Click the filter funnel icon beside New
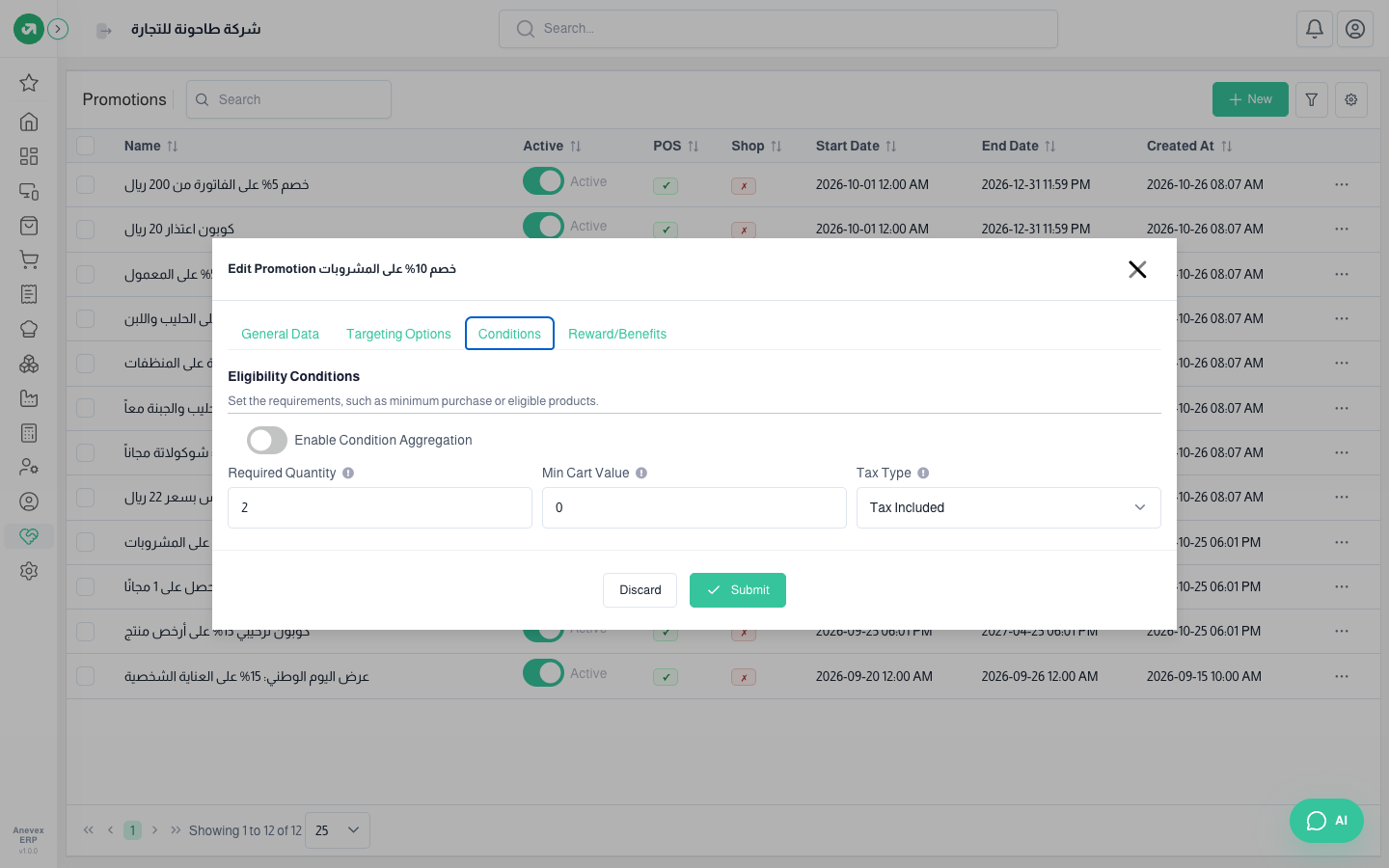 coord(1312,99)
